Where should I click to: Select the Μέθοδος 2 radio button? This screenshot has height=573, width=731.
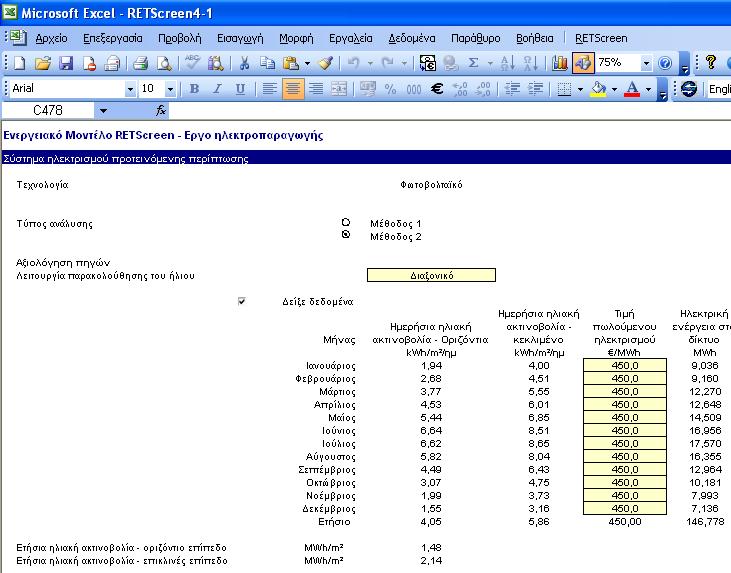tap(346, 234)
